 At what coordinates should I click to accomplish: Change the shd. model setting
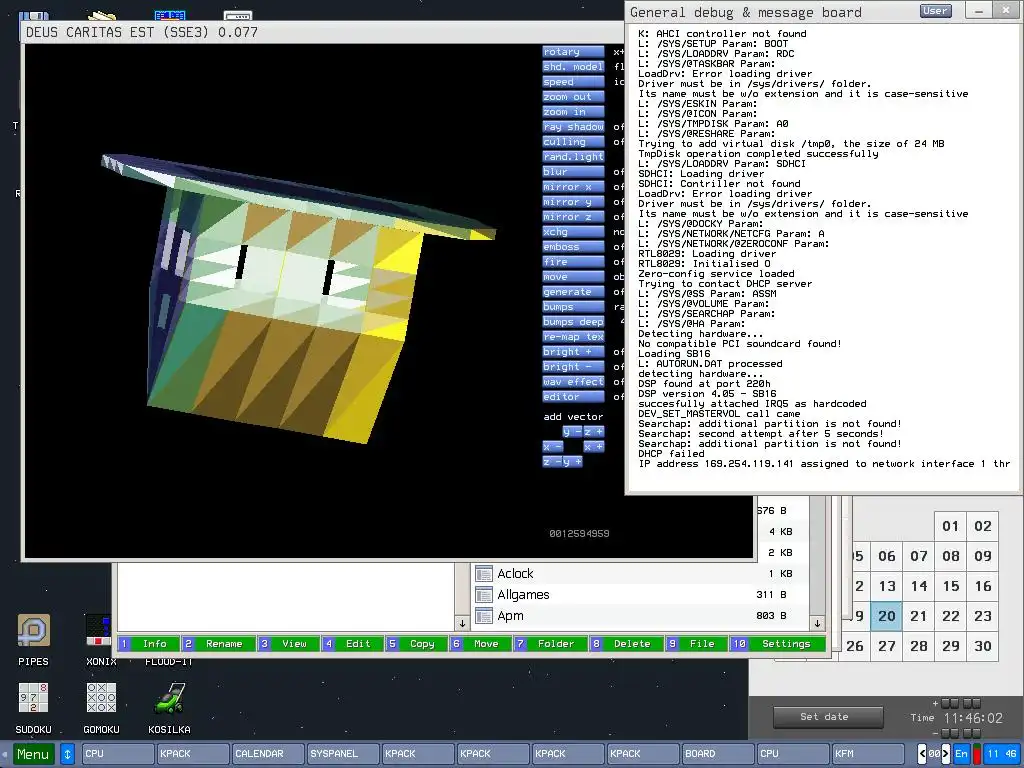pyautogui.click(x=573, y=67)
